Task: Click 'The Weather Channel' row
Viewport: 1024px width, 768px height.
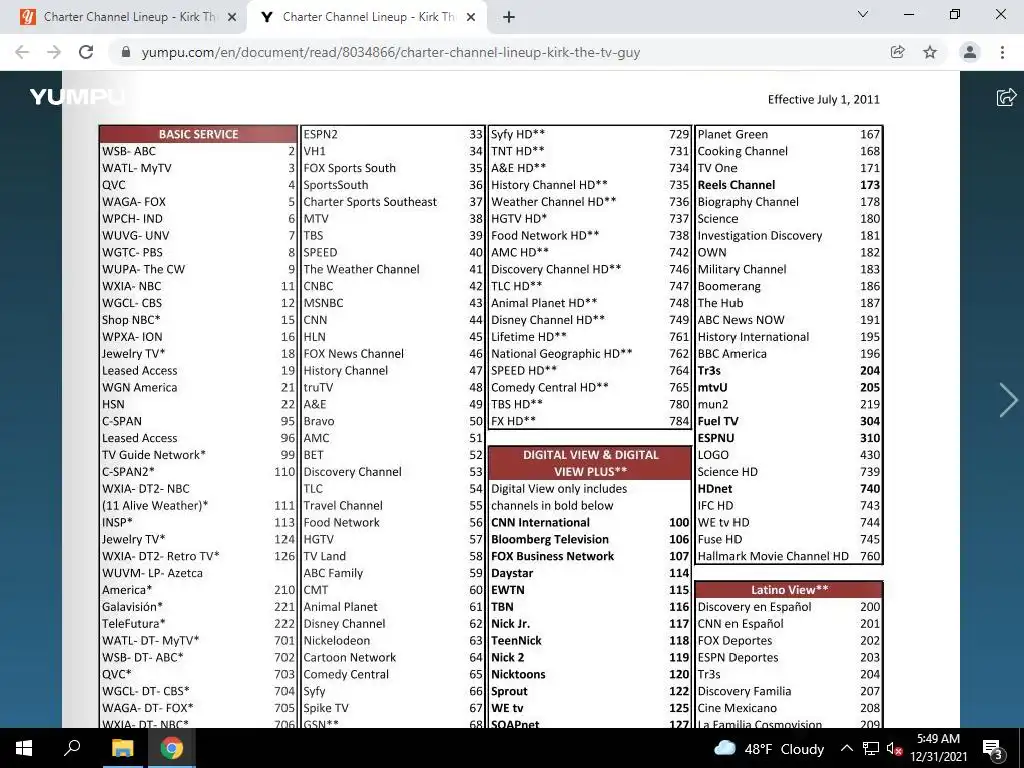Action: coord(392,269)
